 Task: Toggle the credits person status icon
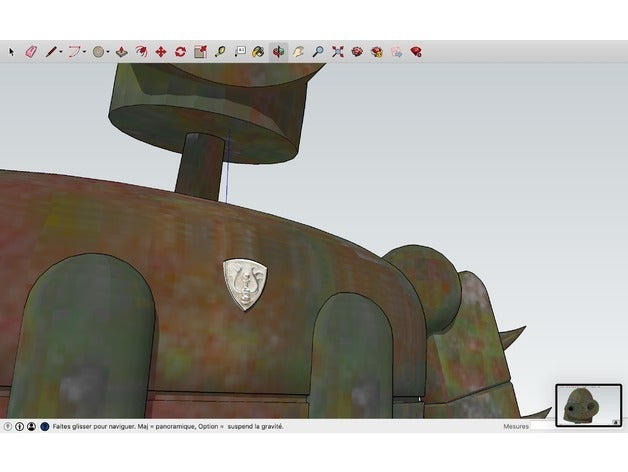tap(31, 426)
